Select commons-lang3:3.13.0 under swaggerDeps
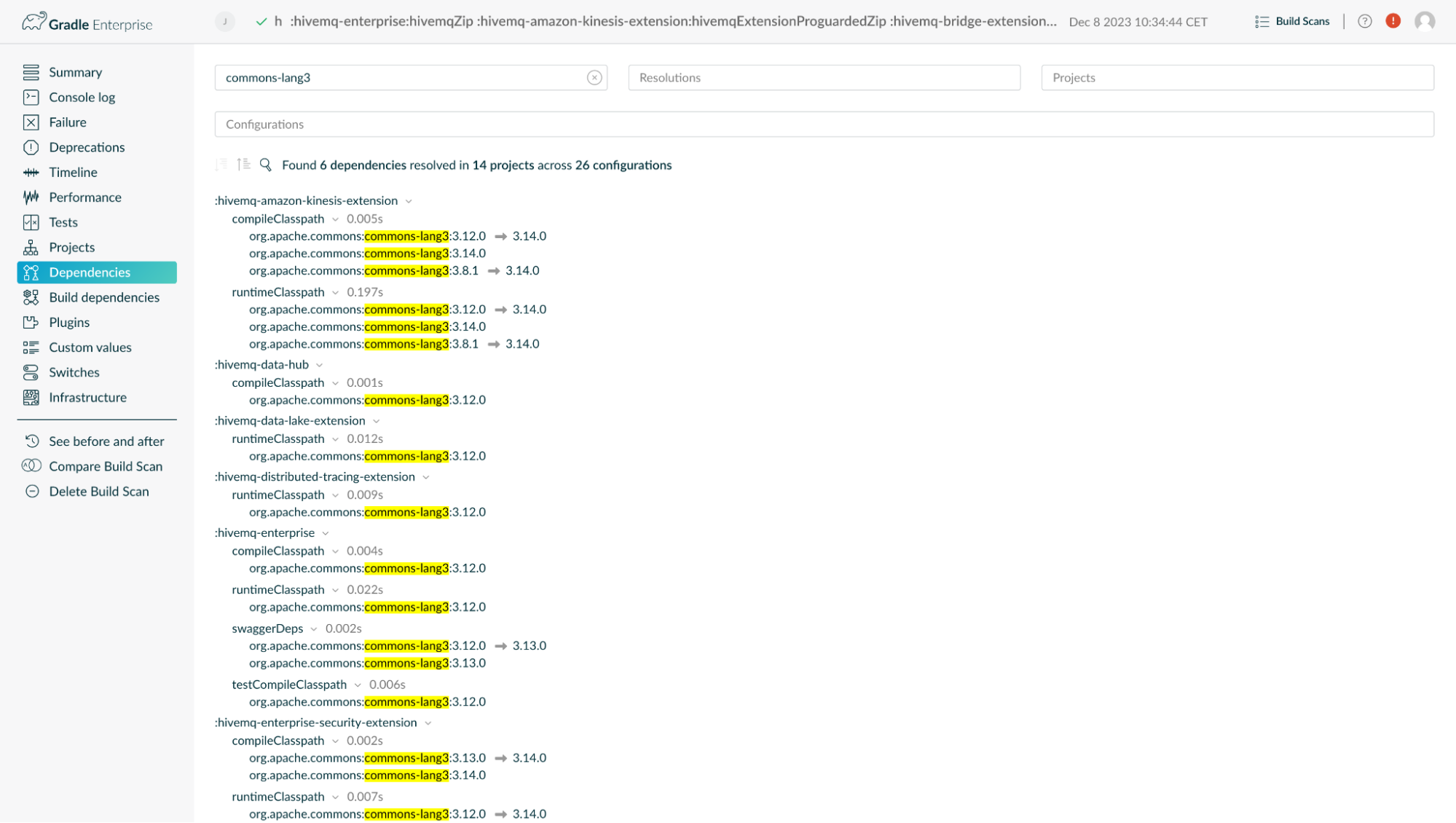 pos(367,663)
